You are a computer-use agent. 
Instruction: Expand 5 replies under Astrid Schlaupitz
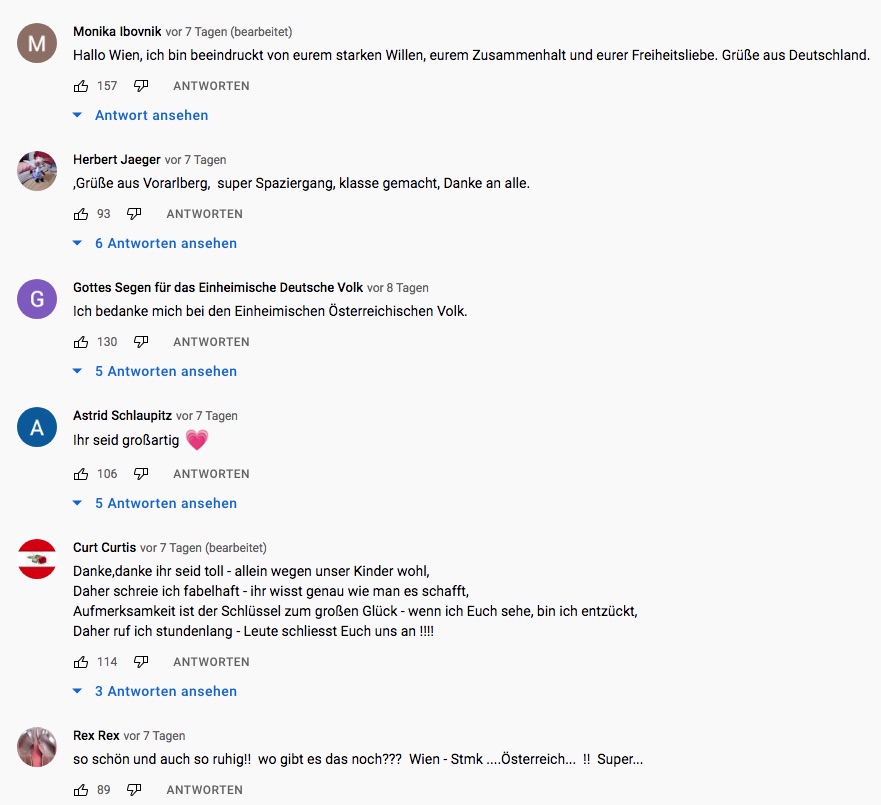(165, 504)
